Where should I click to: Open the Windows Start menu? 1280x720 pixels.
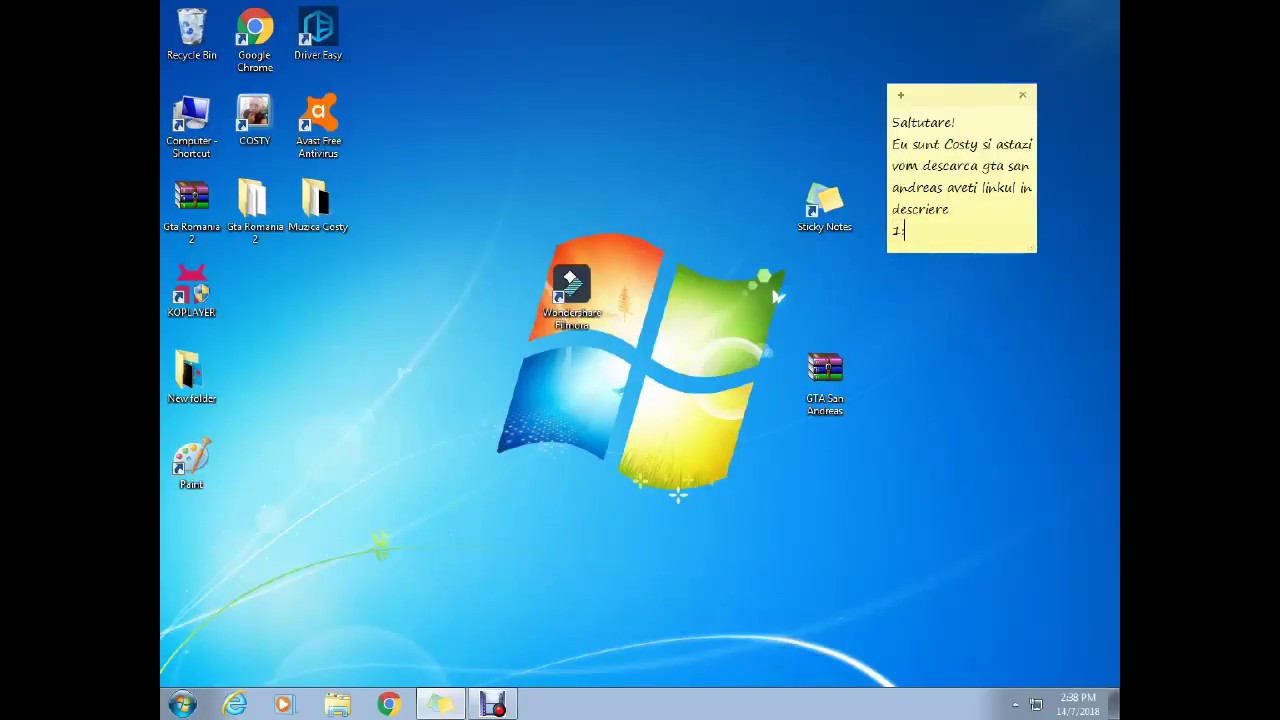pos(183,704)
